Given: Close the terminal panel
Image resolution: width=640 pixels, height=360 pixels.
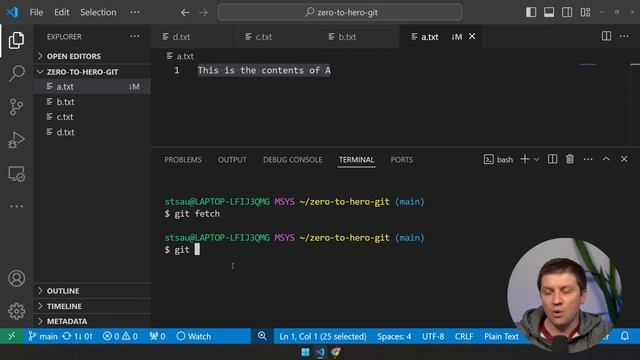Looking at the screenshot, I should (x=624, y=159).
